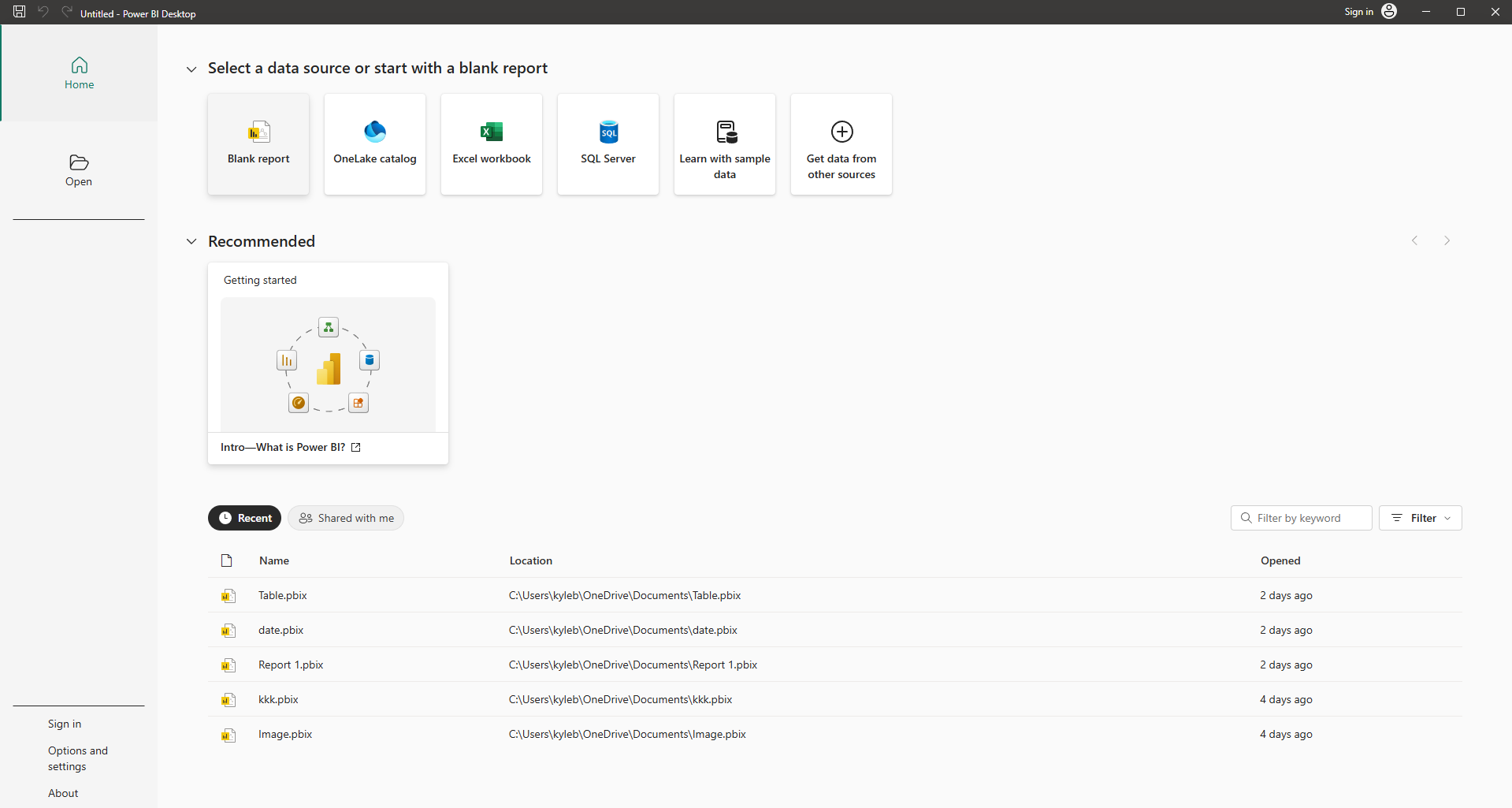
Task: Click Options and settings
Action: (77, 758)
